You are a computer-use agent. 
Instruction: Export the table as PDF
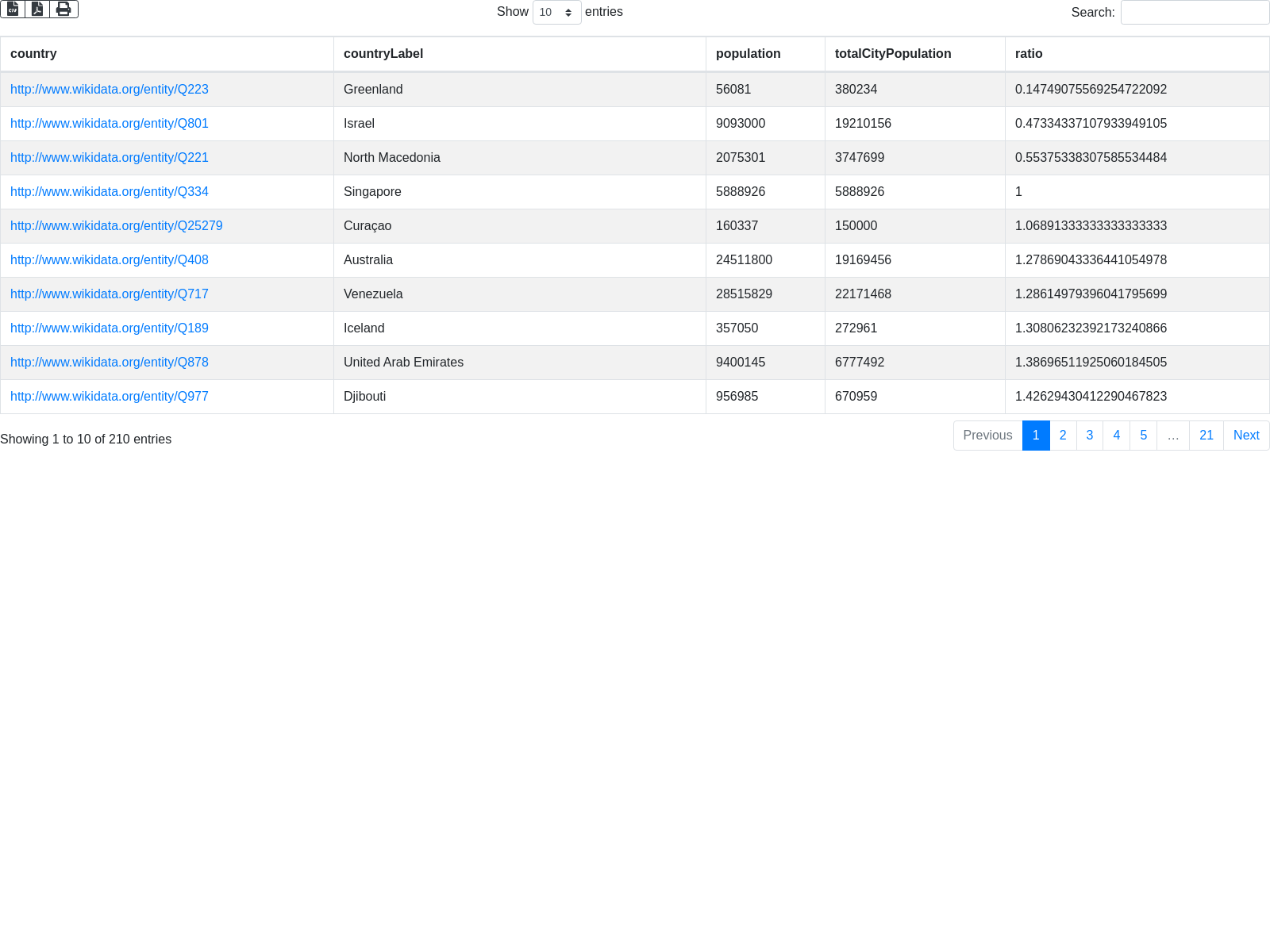[37, 9]
